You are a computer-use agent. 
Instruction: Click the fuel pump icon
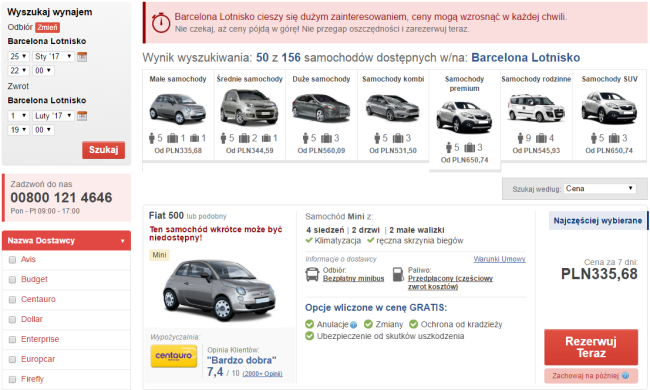point(398,274)
